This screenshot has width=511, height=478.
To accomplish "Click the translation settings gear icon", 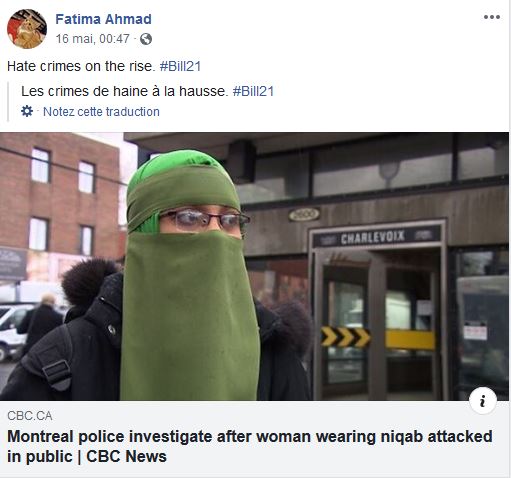I will [x=27, y=111].
